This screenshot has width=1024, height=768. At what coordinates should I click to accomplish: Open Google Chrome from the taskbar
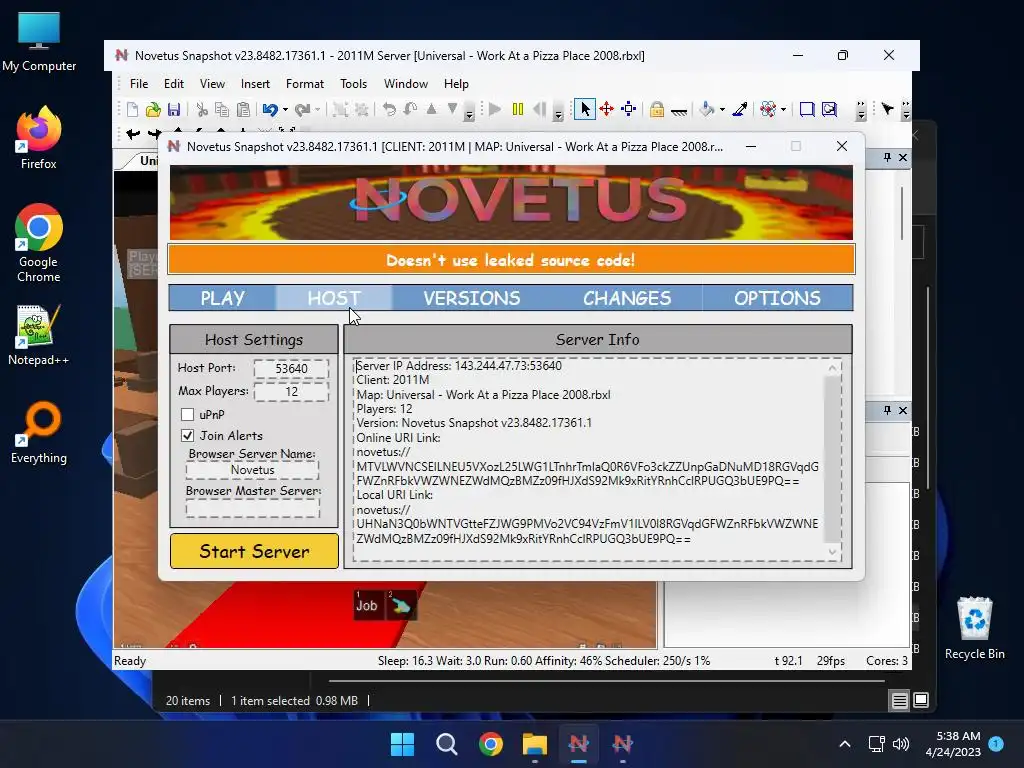(x=490, y=744)
